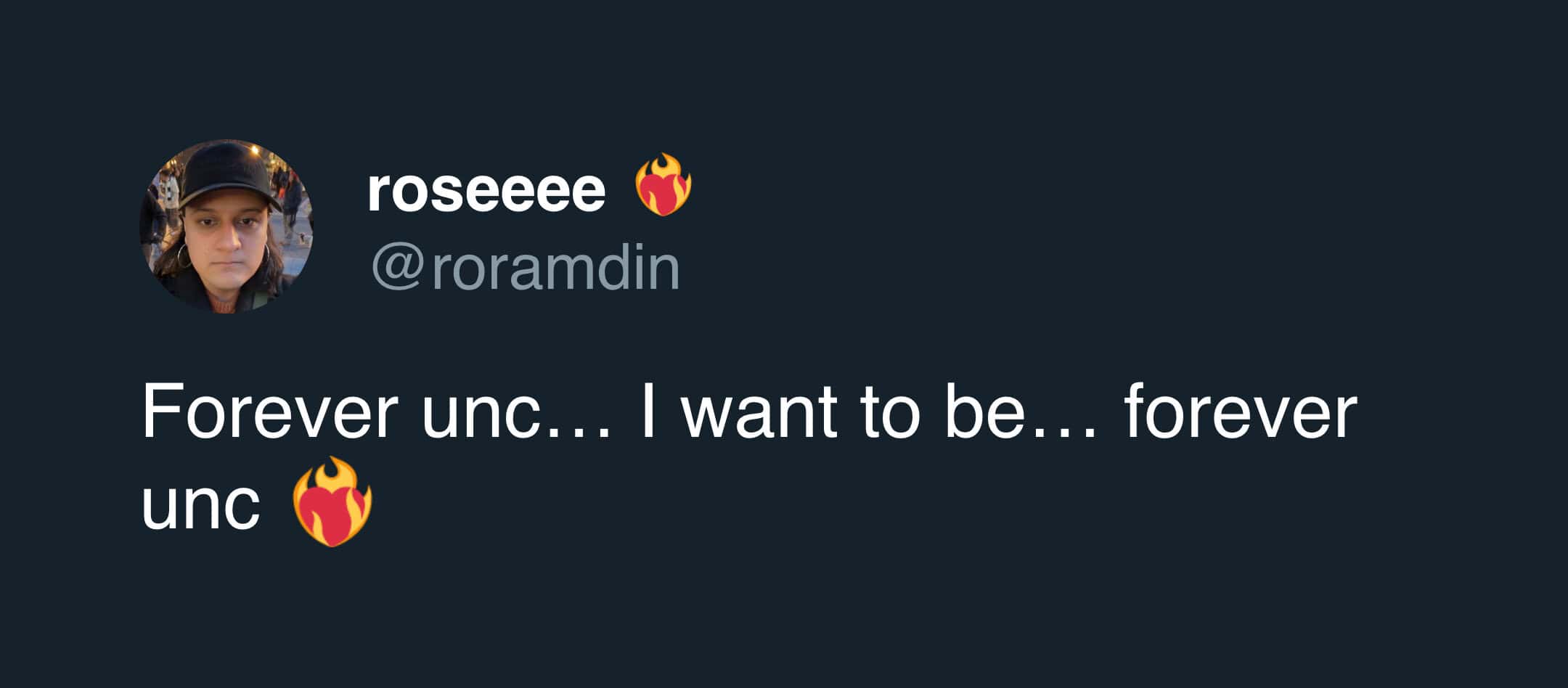The image size is (1568, 688).
Task: Open the roseeee display name link
Action: coord(486,191)
